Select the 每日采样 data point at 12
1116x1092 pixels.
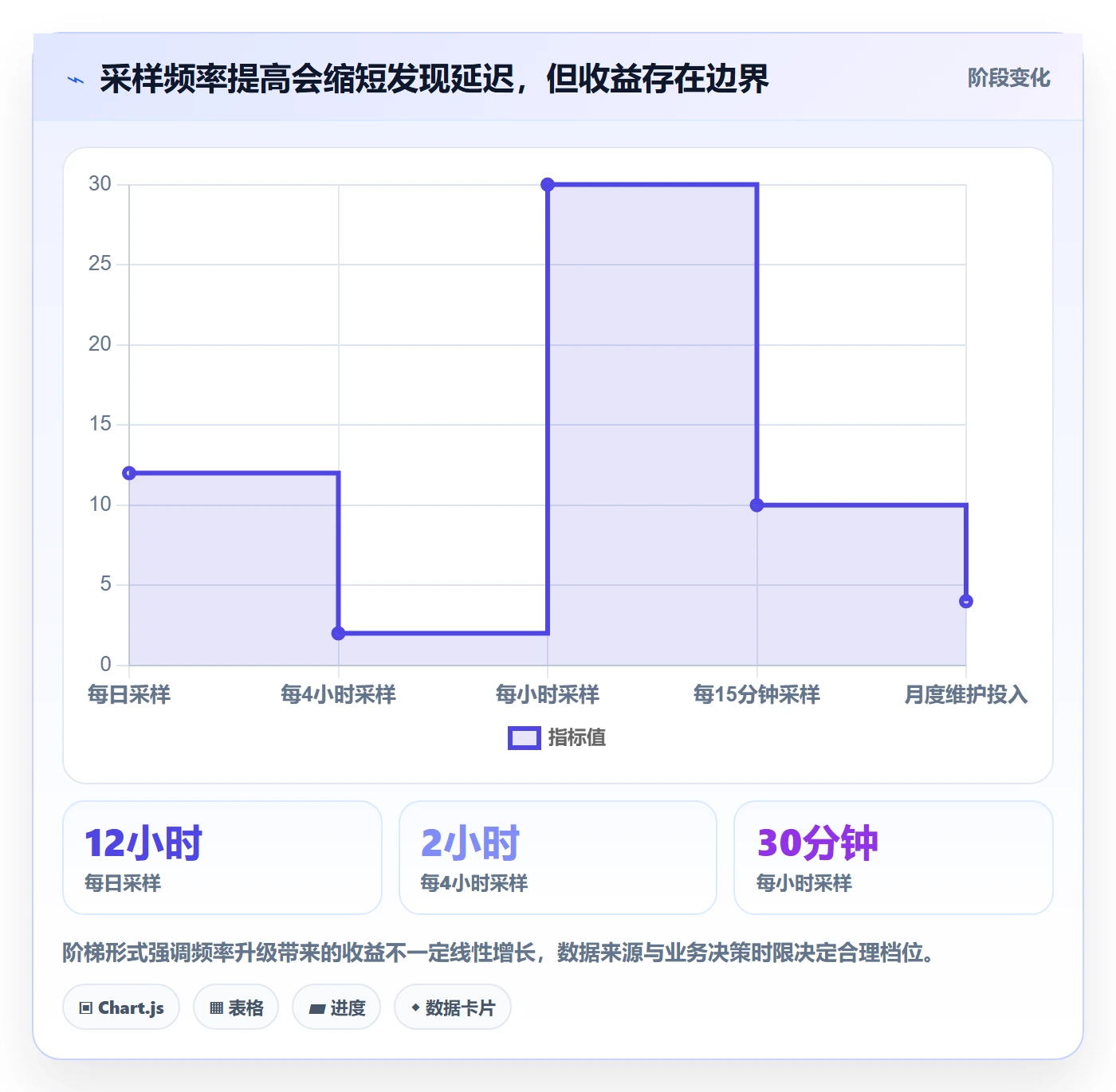(129, 473)
